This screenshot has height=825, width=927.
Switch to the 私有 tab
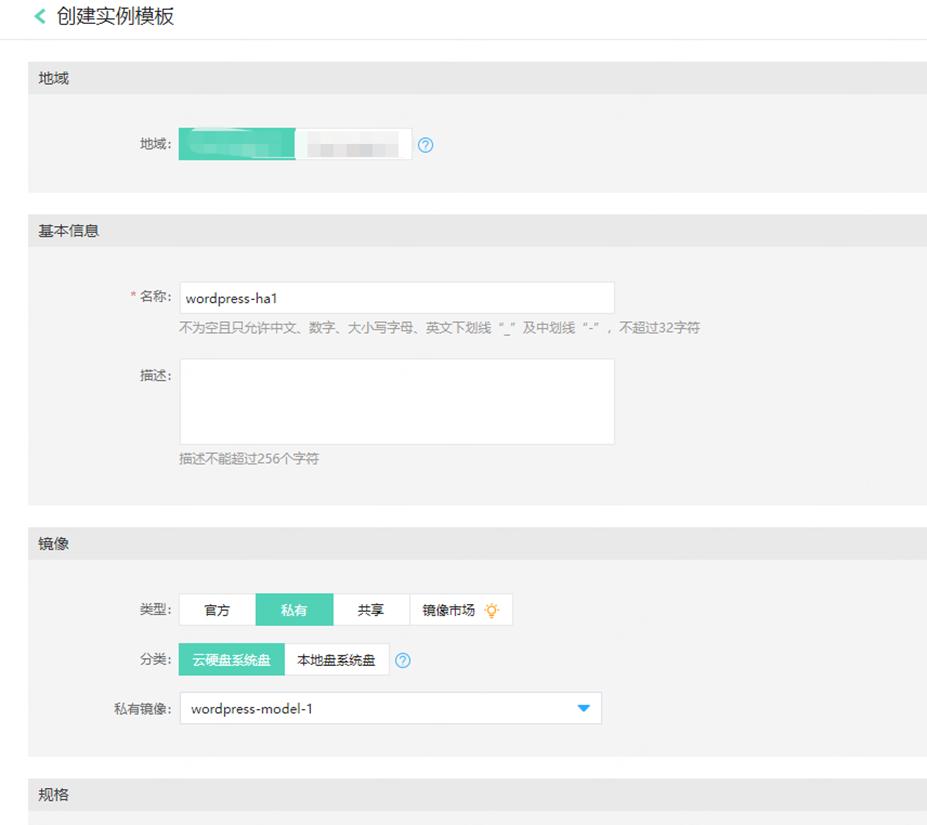point(294,609)
